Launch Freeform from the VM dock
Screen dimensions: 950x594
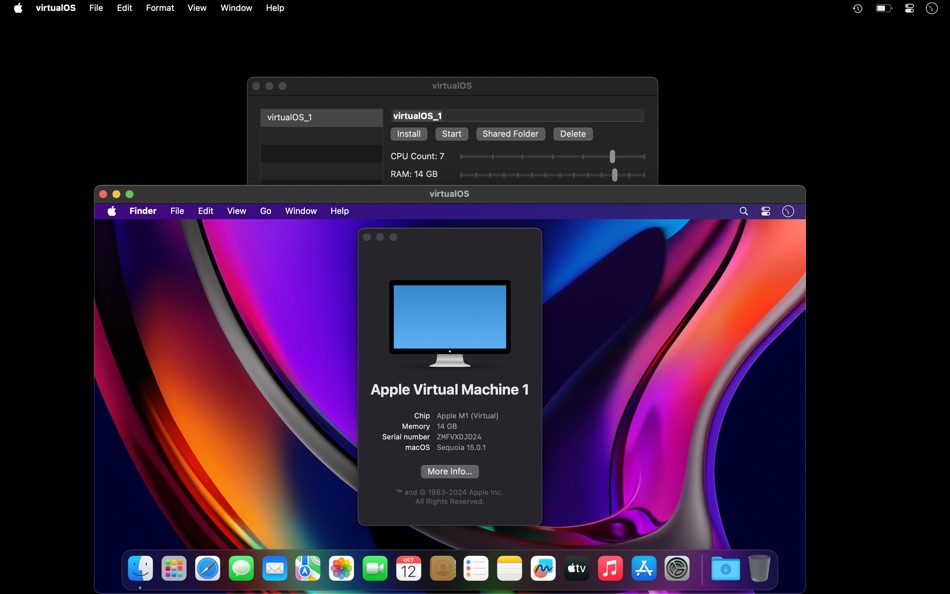point(543,569)
